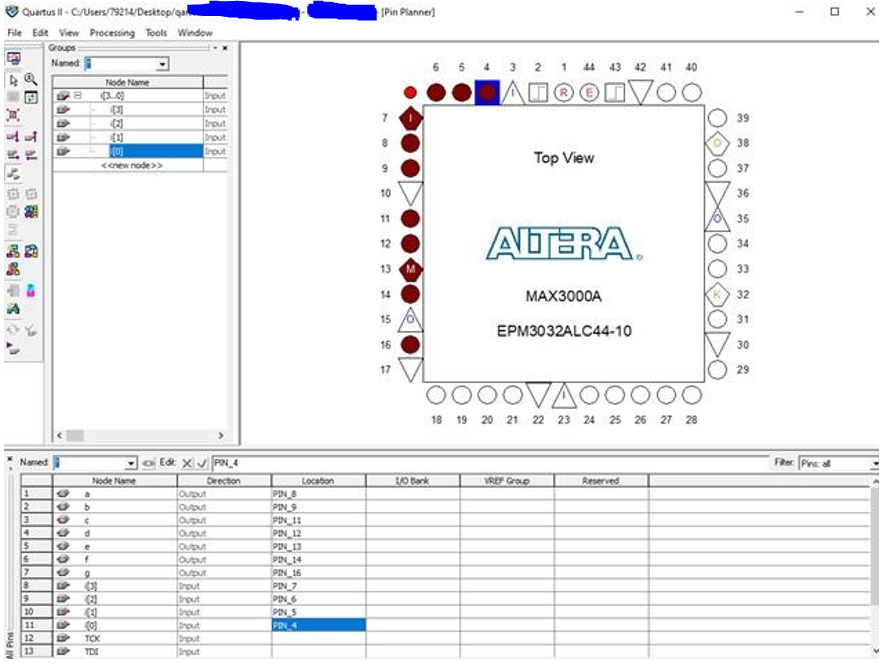Select pin 13 pentagon marked M
Image resolution: width=886 pixels, height=670 pixels.
pyautogui.click(x=410, y=269)
